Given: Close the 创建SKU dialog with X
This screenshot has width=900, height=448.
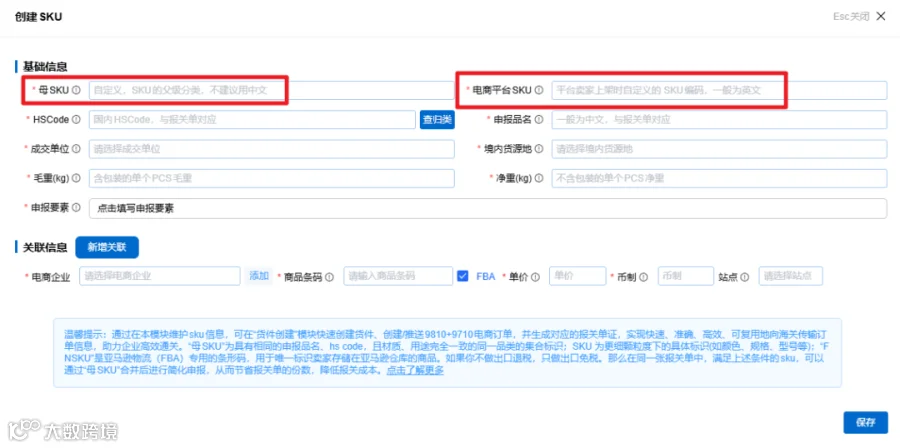Looking at the screenshot, I should point(880,17).
